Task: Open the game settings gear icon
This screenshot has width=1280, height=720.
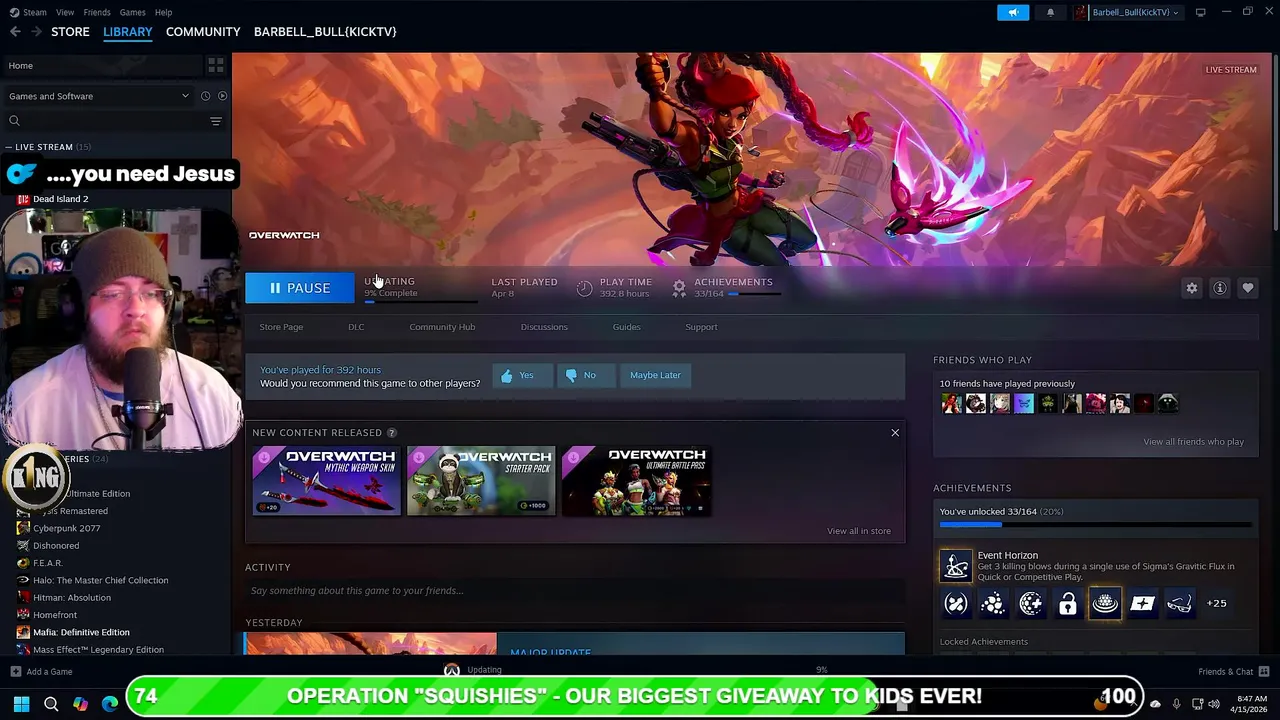Action: click(1192, 288)
